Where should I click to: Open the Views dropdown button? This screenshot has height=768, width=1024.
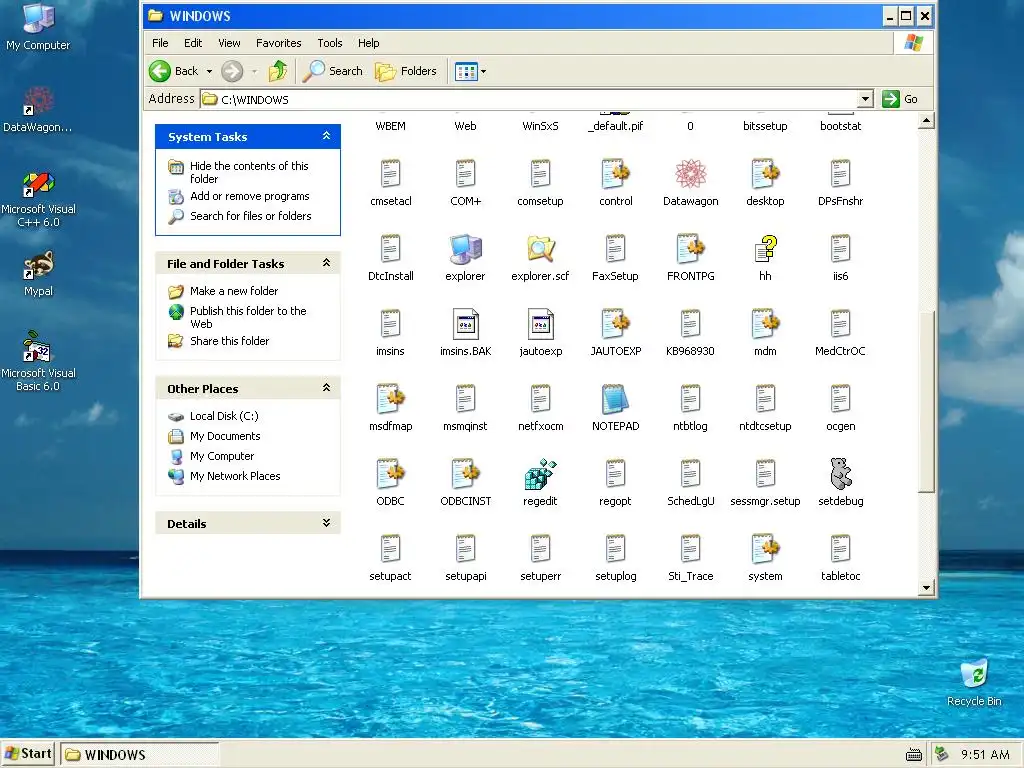coord(470,71)
